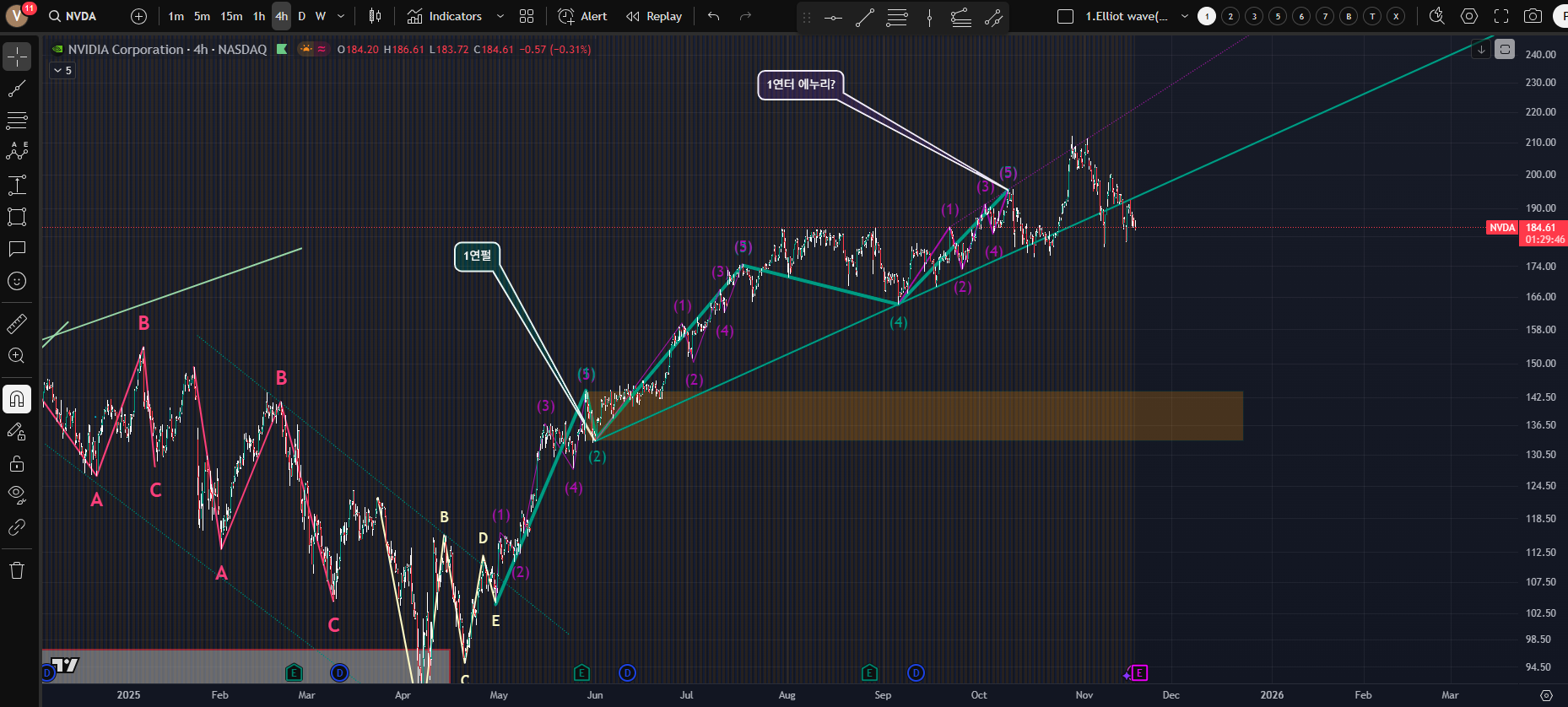This screenshot has width=1568, height=707.
Task: Take a chart snapshot with camera icon
Action: (x=1533, y=16)
